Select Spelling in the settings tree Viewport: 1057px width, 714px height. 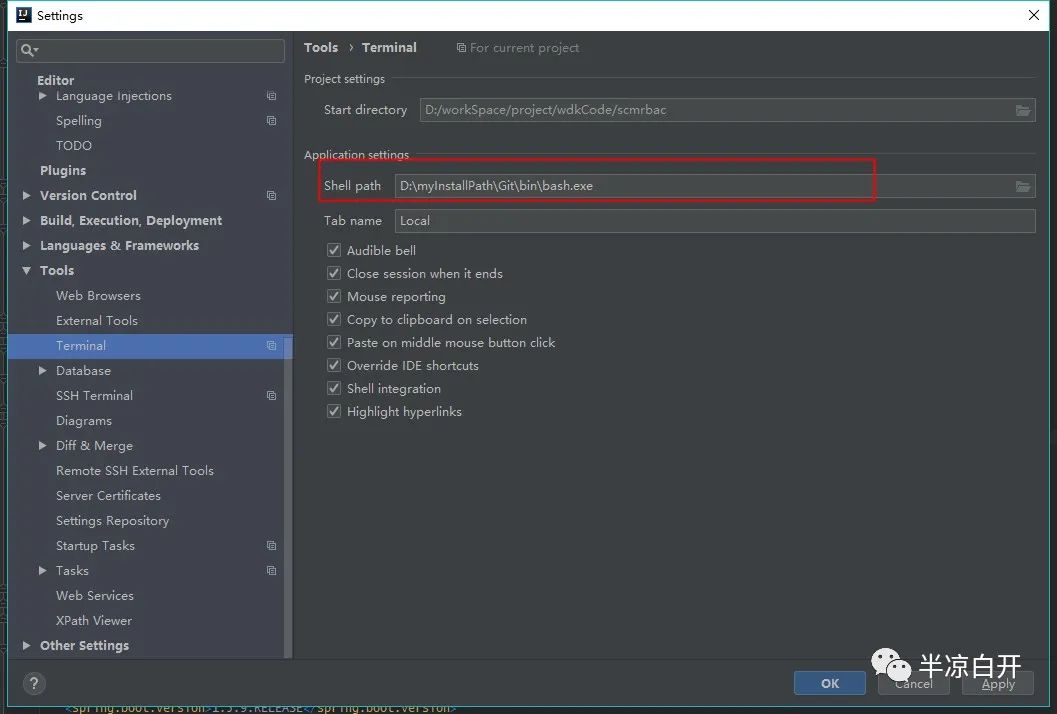(x=79, y=121)
